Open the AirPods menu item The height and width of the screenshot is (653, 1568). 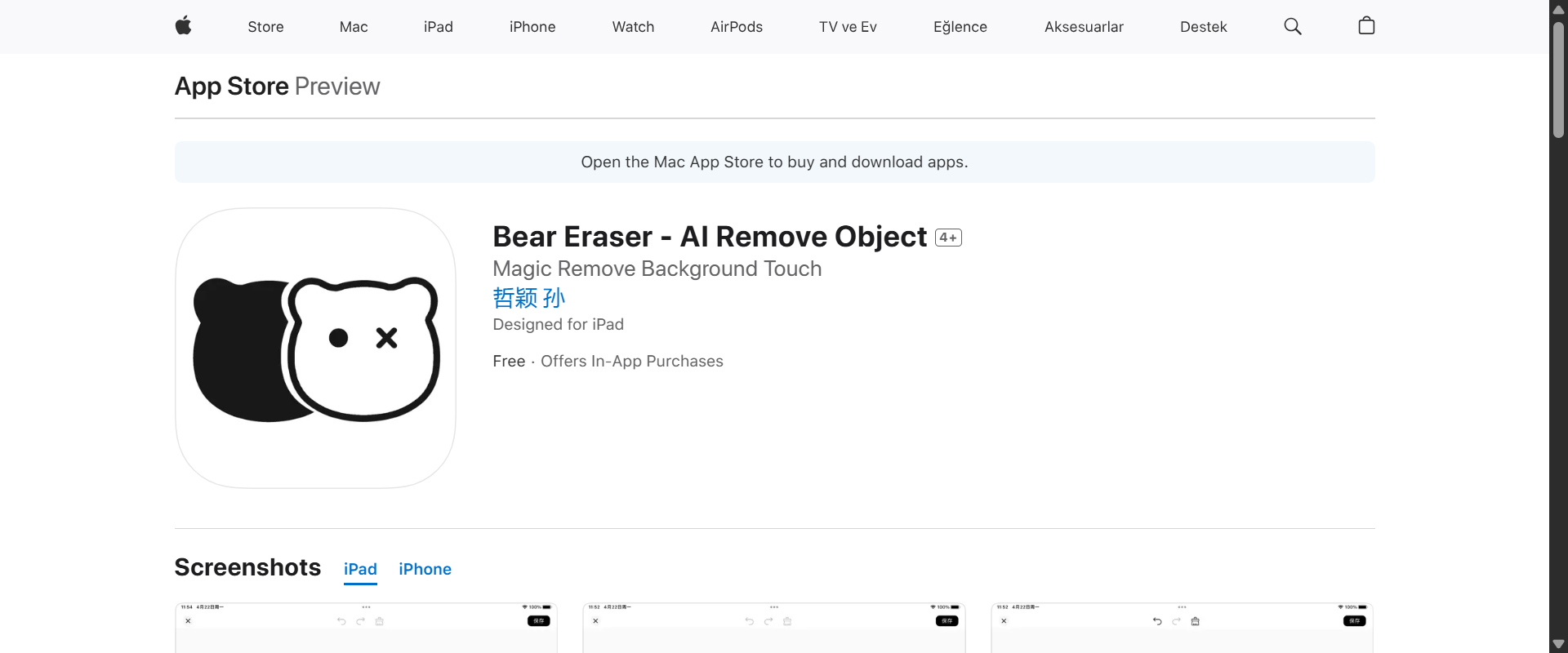click(736, 26)
